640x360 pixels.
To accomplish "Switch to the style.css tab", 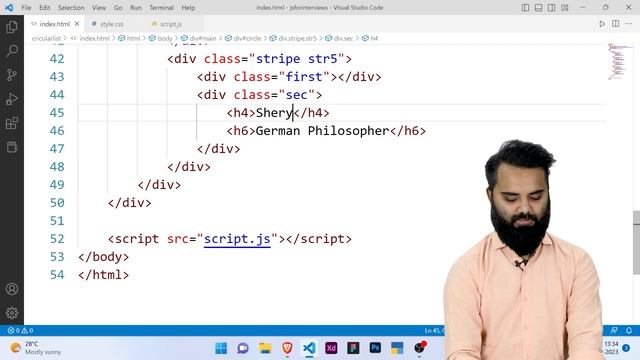I will 111,24.
